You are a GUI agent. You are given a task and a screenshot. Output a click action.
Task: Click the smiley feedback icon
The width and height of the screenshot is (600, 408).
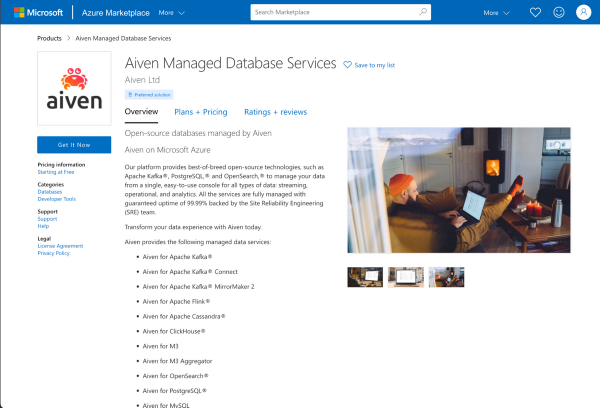click(559, 12)
